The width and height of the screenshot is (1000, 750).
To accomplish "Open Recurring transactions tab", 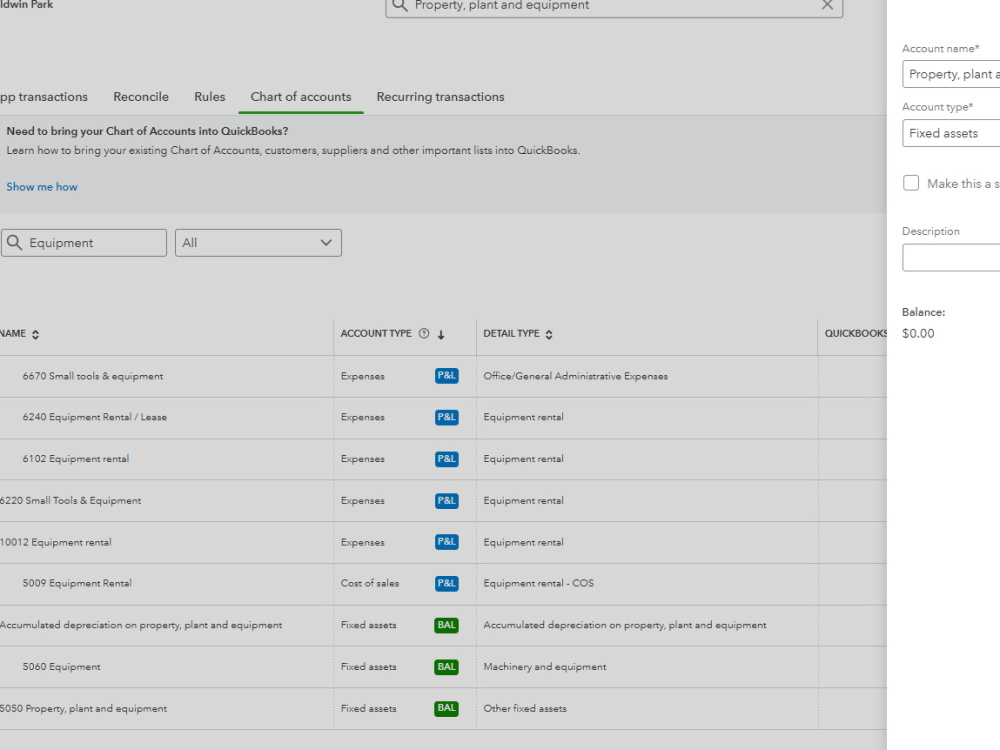I will (x=441, y=97).
